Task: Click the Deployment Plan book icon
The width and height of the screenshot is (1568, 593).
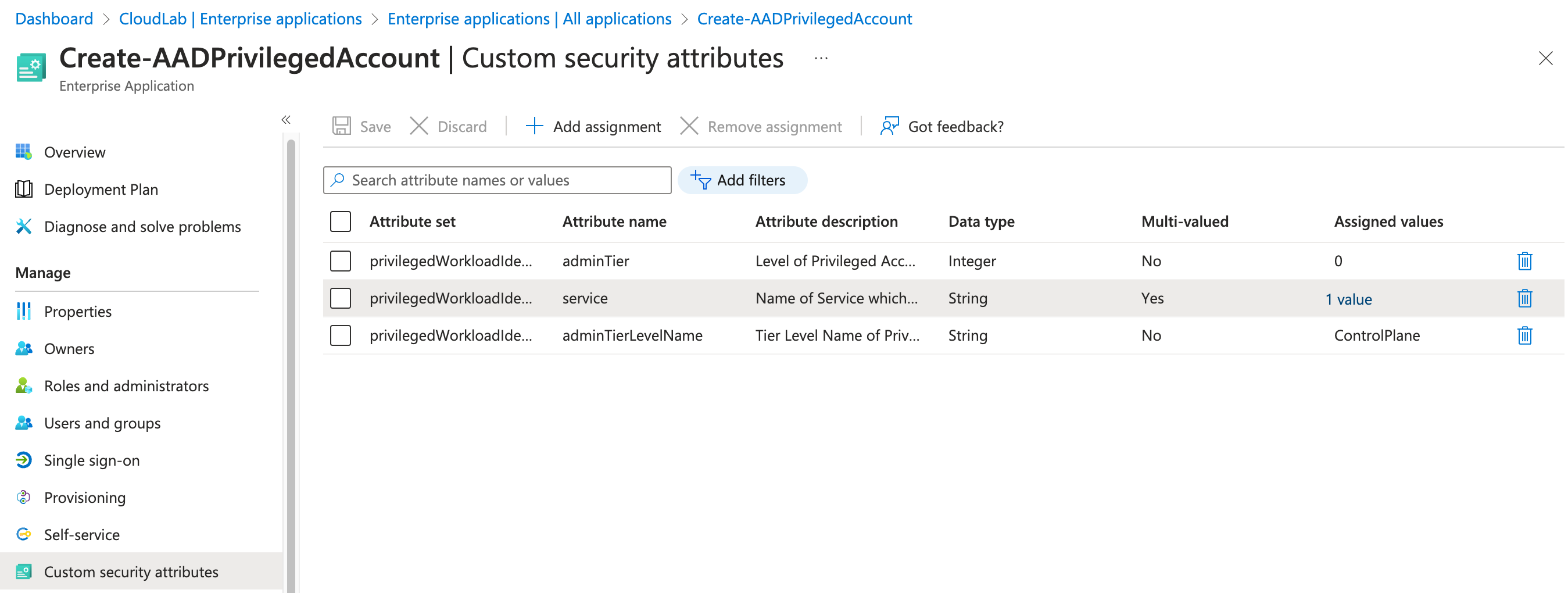Action: [x=23, y=189]
